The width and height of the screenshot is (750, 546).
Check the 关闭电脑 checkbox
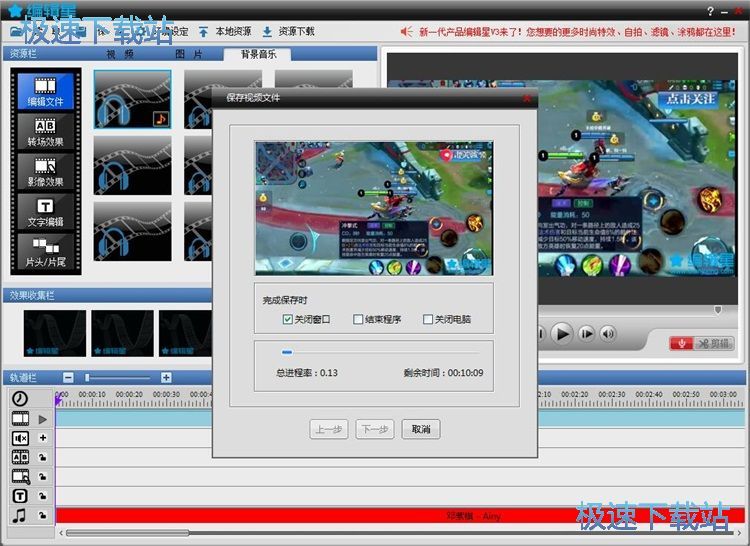click(x=428, y=319)
